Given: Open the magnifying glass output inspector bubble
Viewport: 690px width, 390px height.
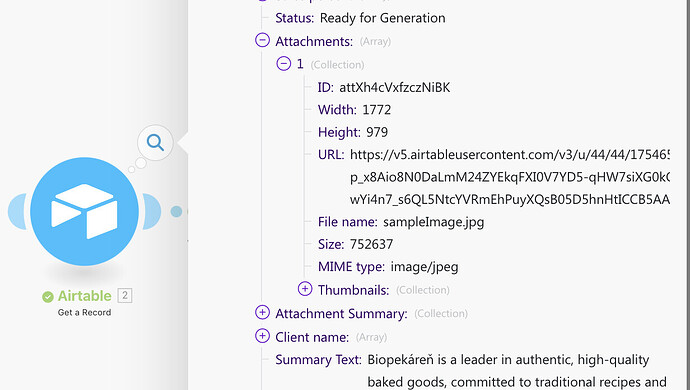Looking at the screenshot, I should coord(155,143).
